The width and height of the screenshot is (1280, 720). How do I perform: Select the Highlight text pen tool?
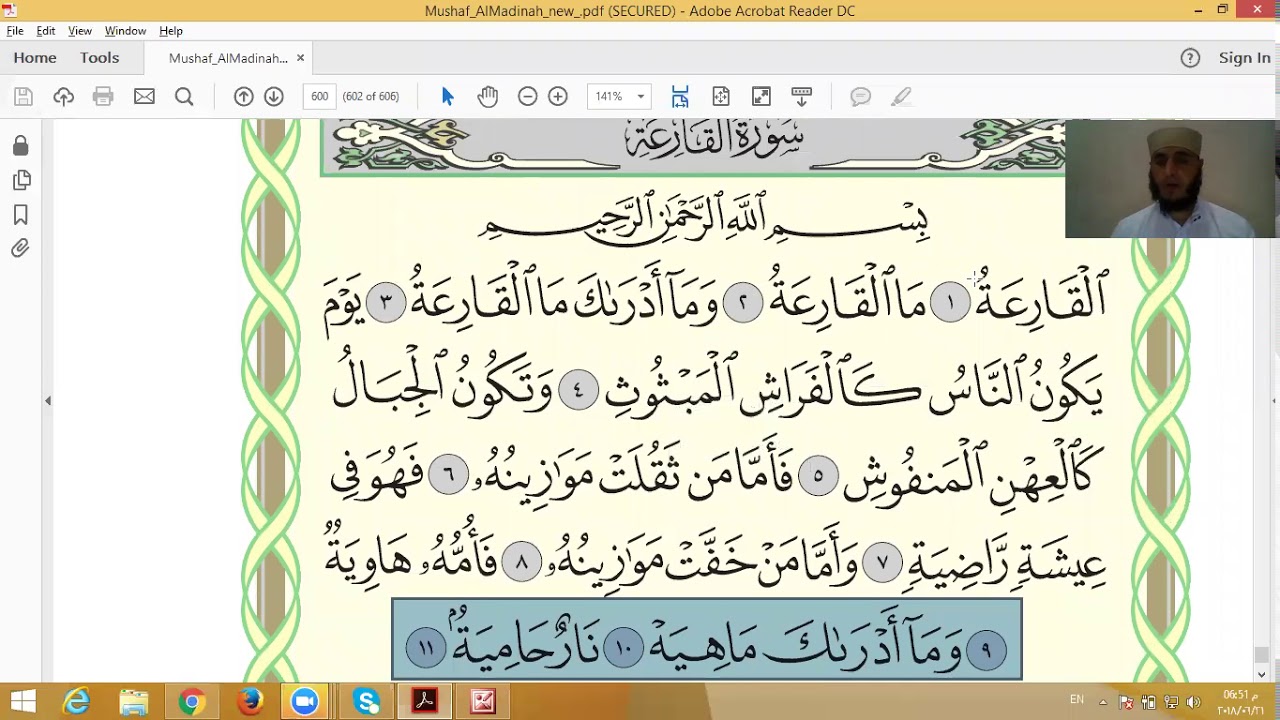click(901, 96)
